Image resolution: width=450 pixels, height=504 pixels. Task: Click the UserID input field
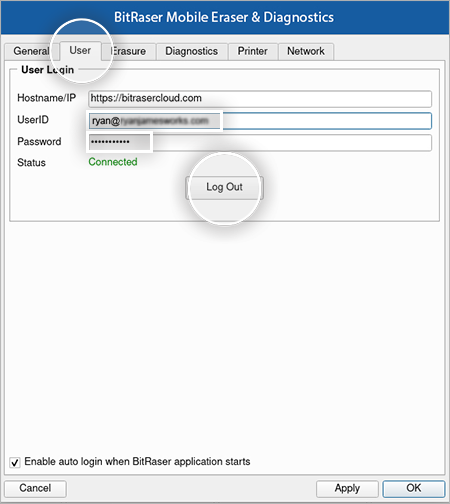(x=260, y=121)
